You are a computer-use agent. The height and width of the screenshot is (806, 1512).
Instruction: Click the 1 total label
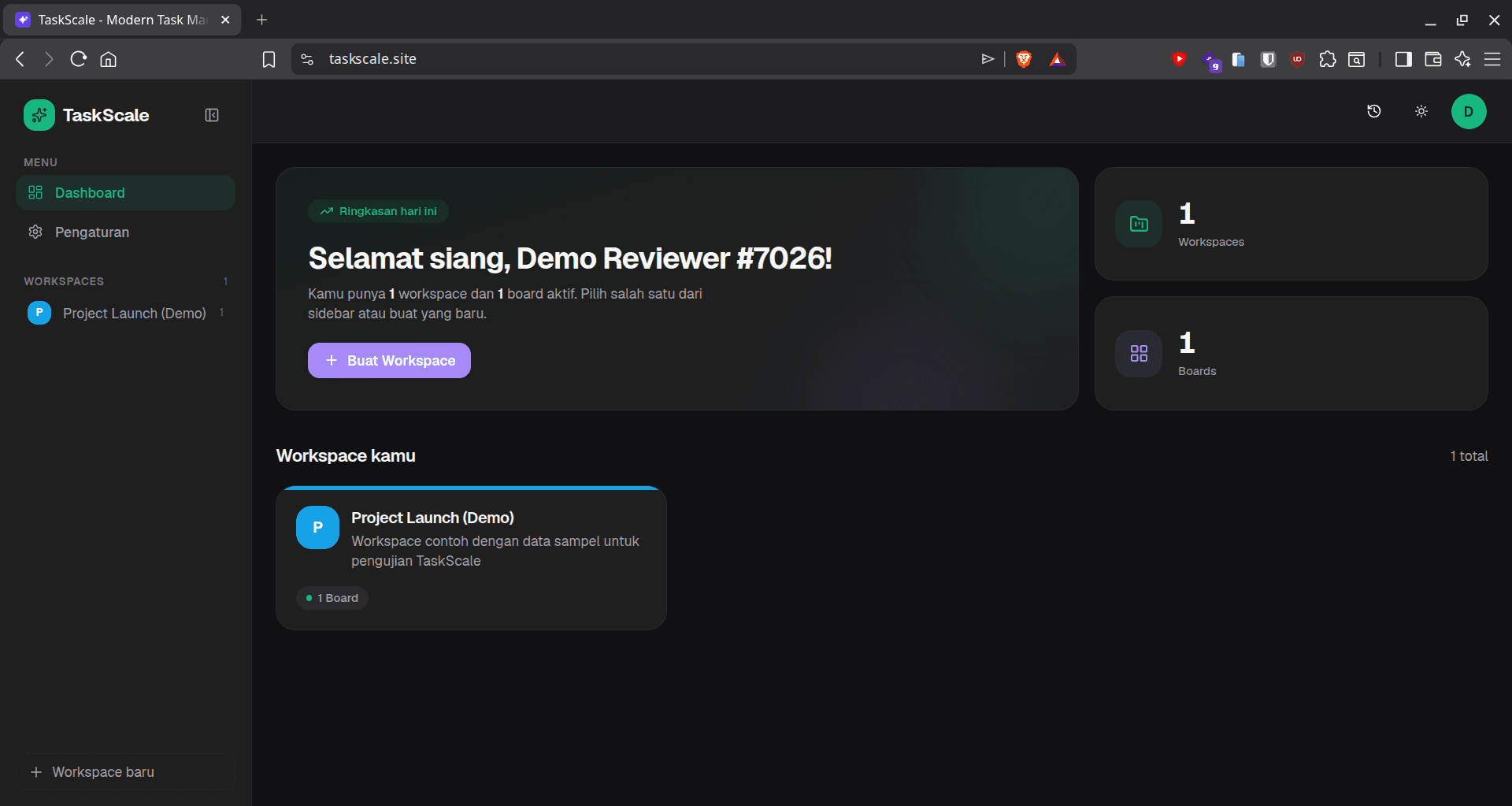pyautogui.click(x=1469, y=456)
